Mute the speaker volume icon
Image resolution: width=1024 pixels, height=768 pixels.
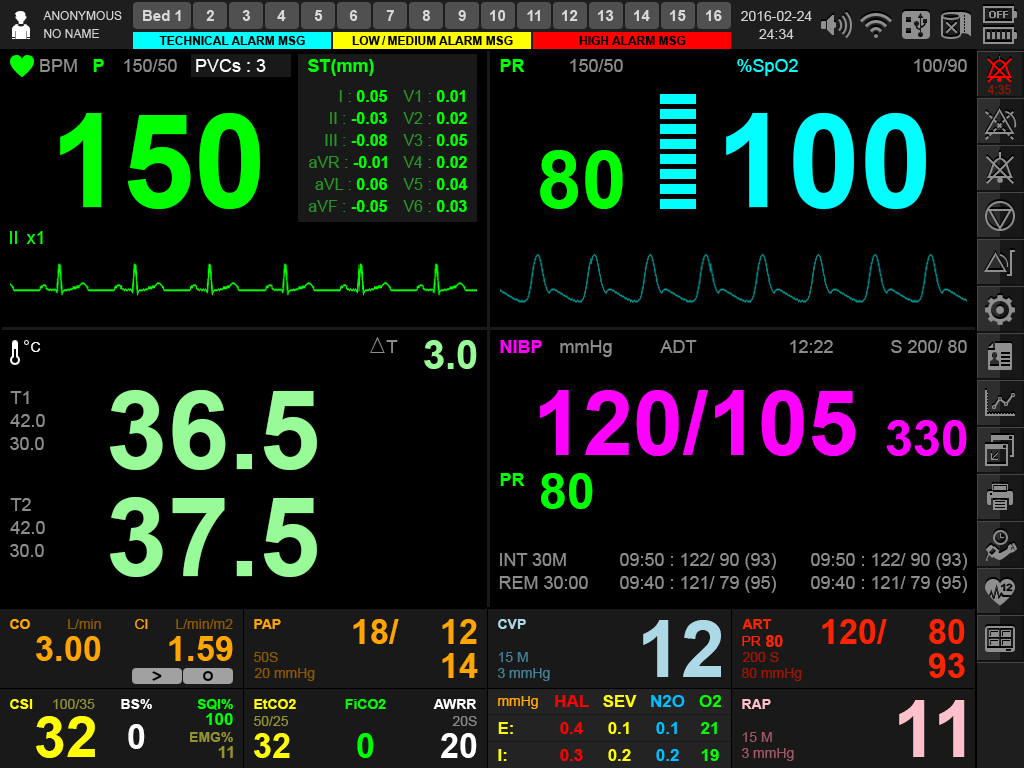pyautogui.click(x=836, y=24)
